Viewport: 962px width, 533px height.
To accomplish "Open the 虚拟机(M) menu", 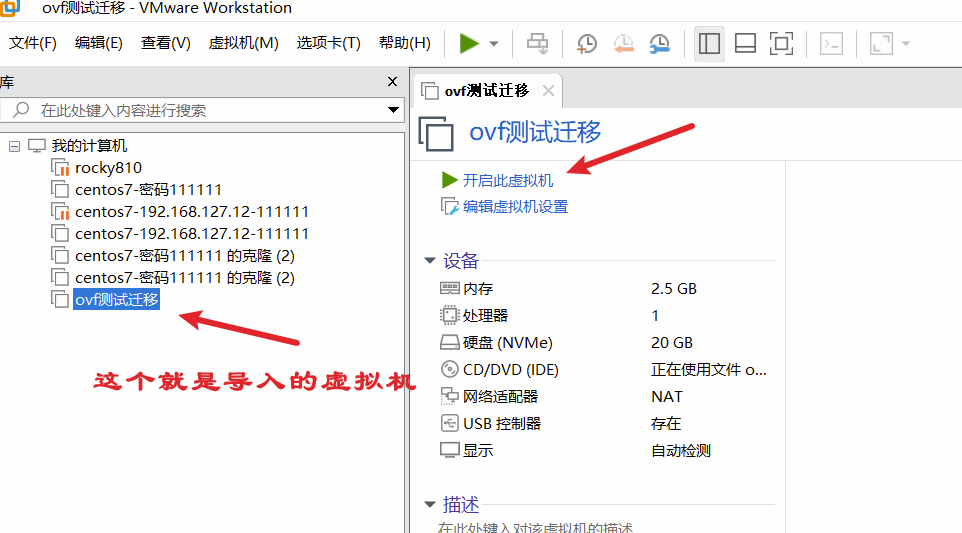I will (x=244, y=43).
